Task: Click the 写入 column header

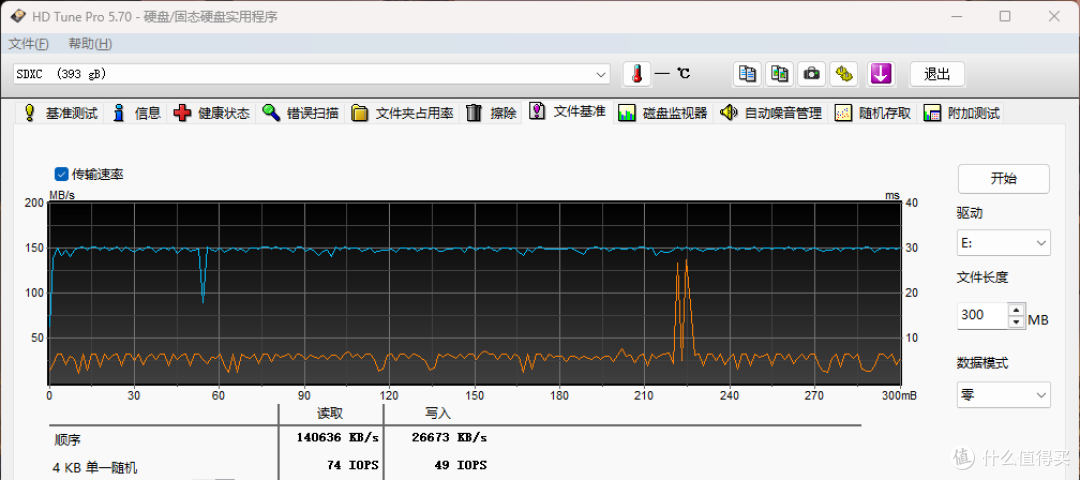Action: pyautogui.click(x=437, y=413)
